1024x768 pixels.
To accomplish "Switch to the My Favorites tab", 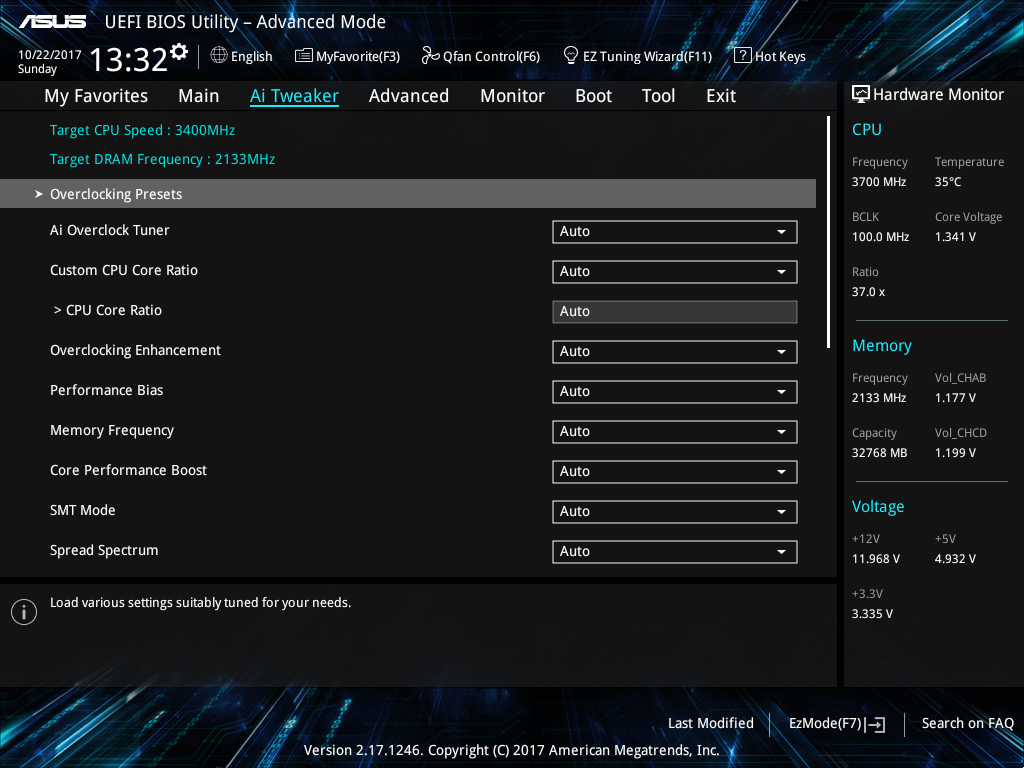I will [96, 96].
